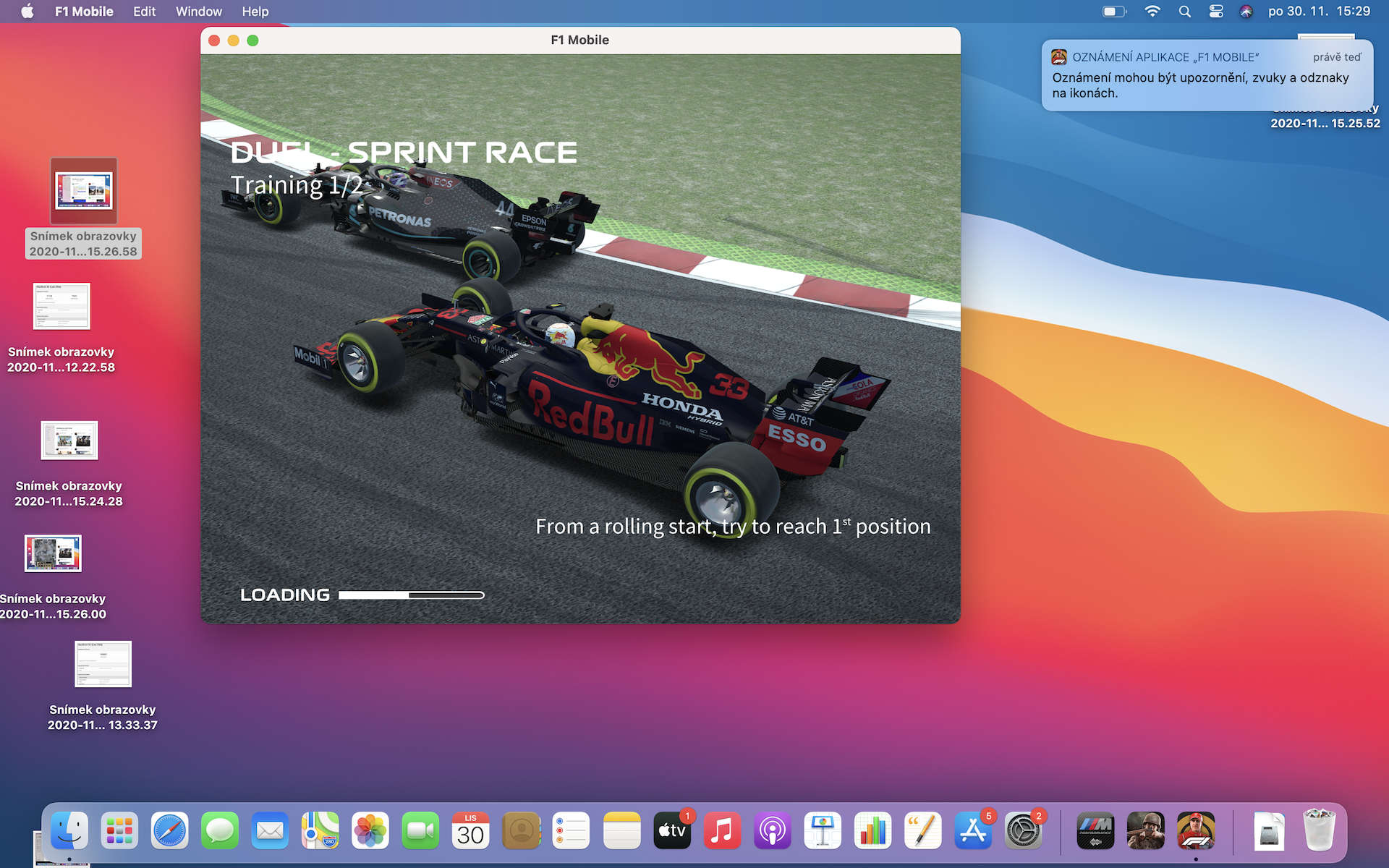Image resolution: width=1389 pixels, height=868 pixels.
Task: Click the LOADING progress bar
Action: click(411, 595)
